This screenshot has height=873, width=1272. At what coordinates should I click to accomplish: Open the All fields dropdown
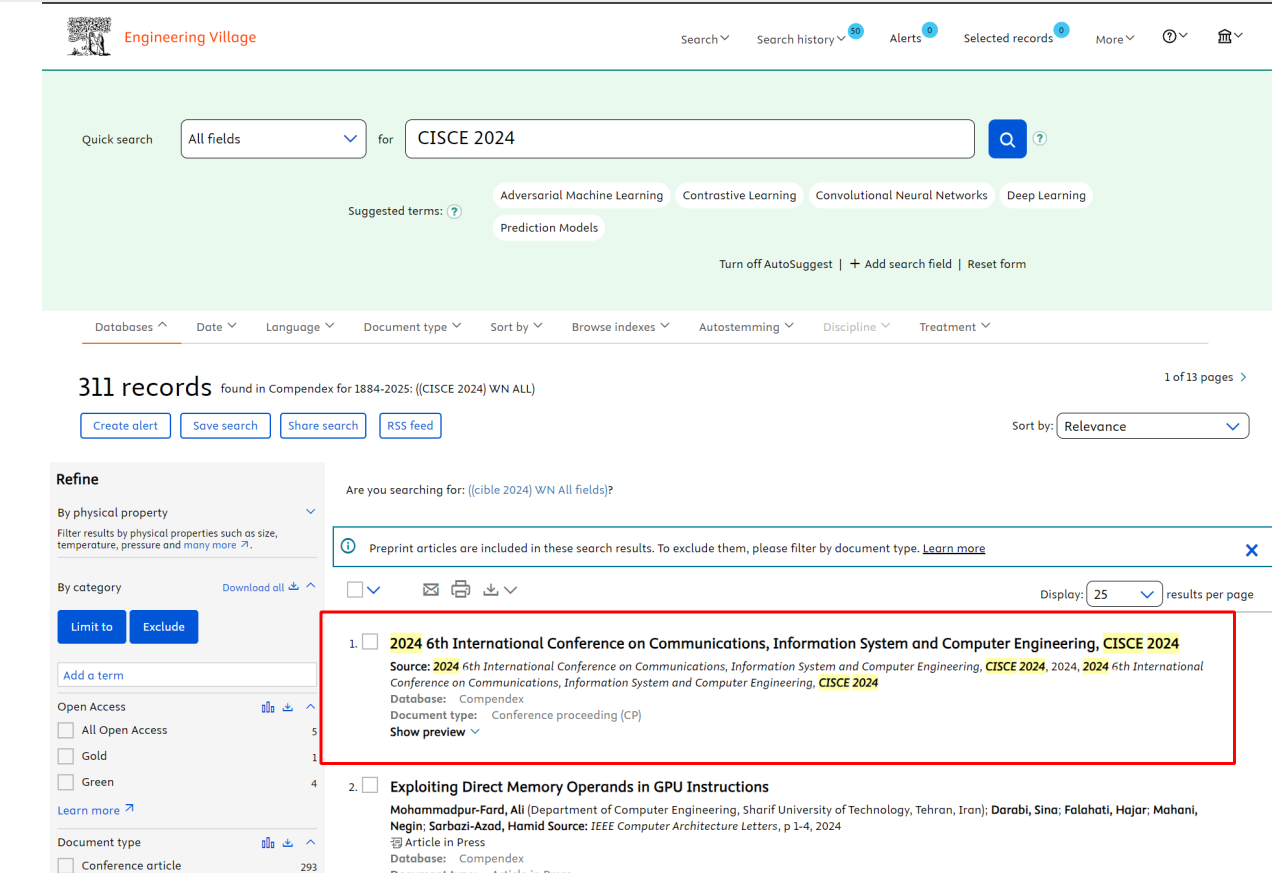tap(273, 139)
